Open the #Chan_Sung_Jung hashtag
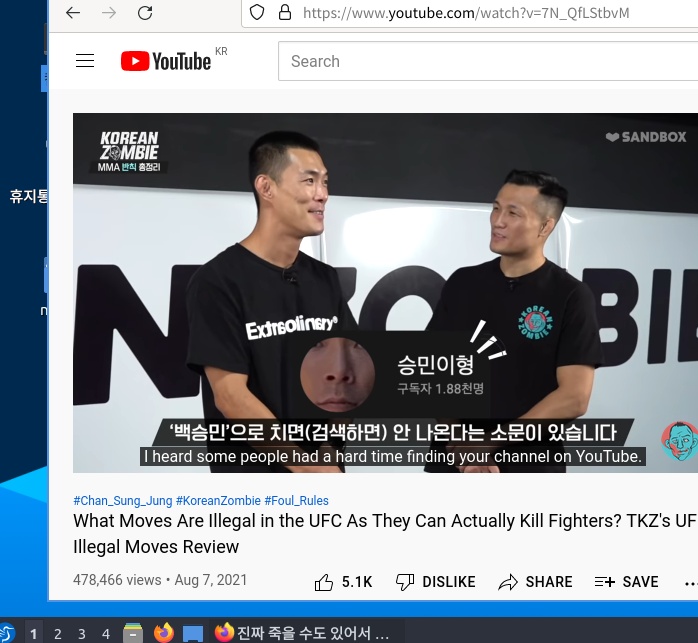The height and width of the screenshot is (643, 698). pyautogui.click(x=122, y=501)
